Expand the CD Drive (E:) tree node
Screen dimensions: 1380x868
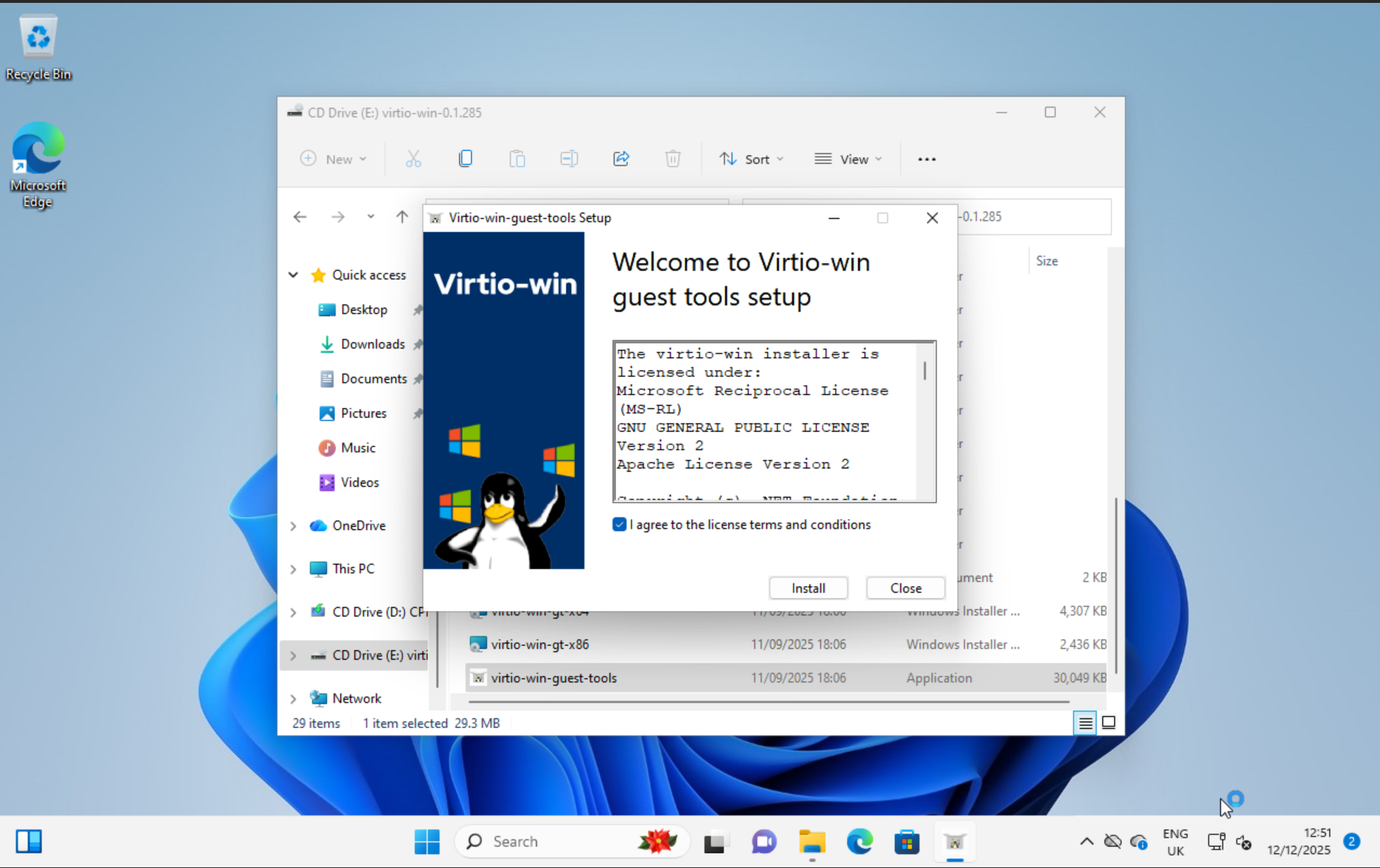[x=293, y=655]
